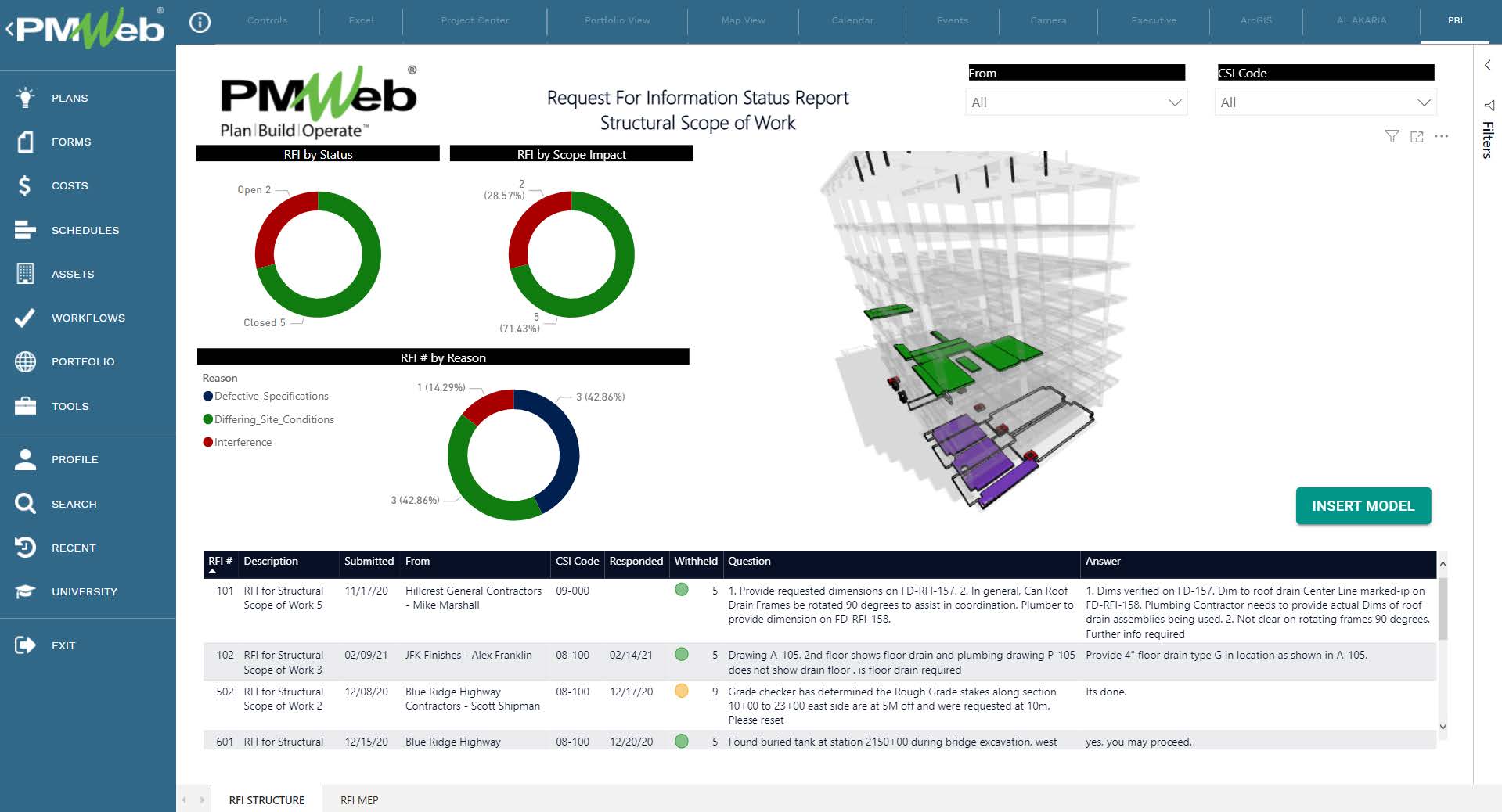Sort table by Responded column header
Screen dimensions: 1502x812
point(636,561)
